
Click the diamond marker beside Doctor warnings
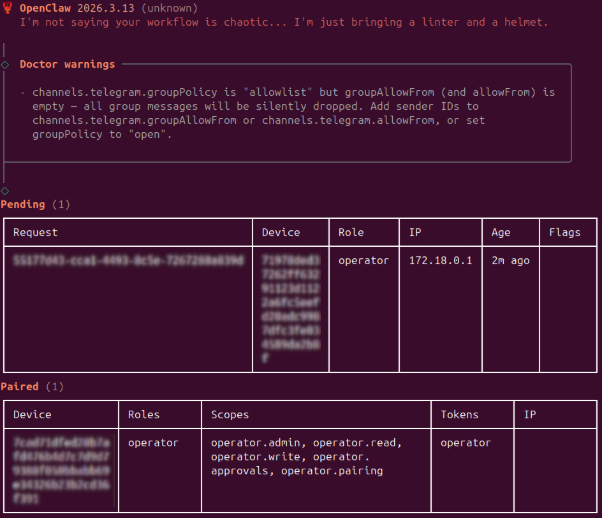click(x=5, y=64)
